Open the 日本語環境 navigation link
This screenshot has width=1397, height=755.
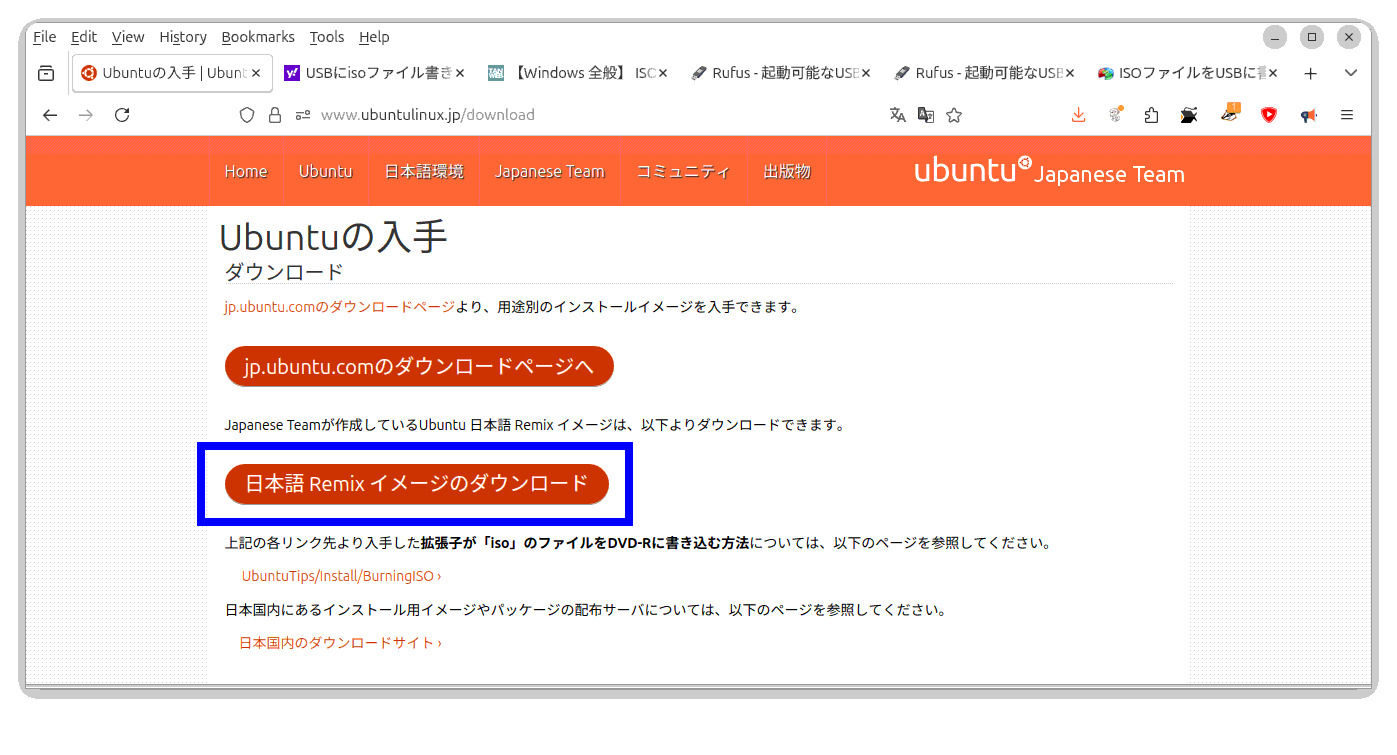(x=424, y=172)
